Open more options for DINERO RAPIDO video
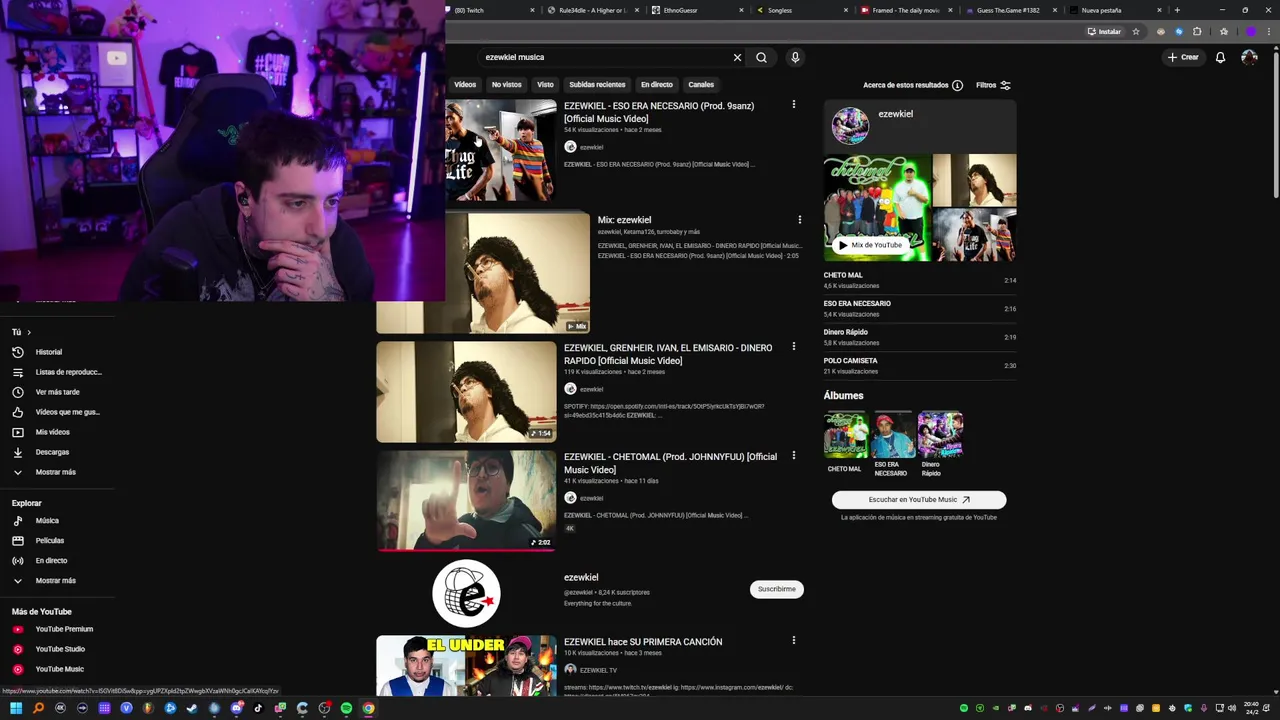1280x720 pixels. [794, 346]
